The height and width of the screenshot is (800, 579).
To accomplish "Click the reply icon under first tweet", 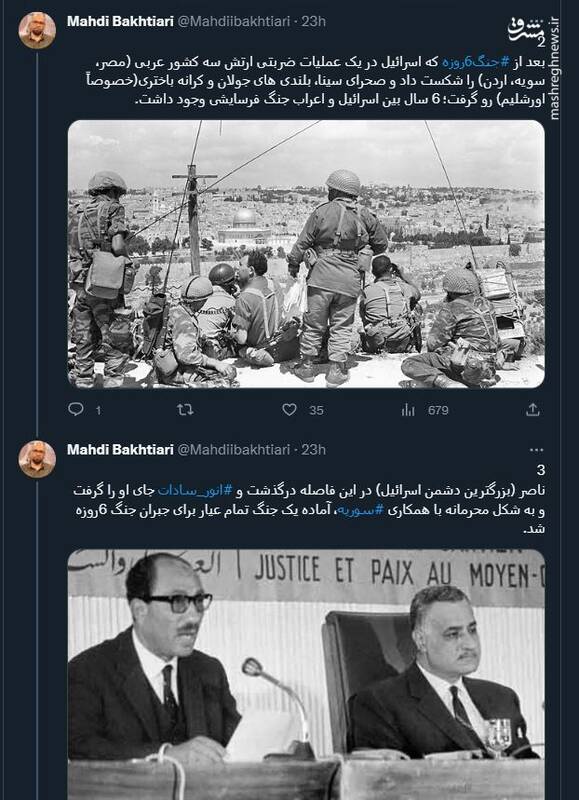I will (75, 409).
